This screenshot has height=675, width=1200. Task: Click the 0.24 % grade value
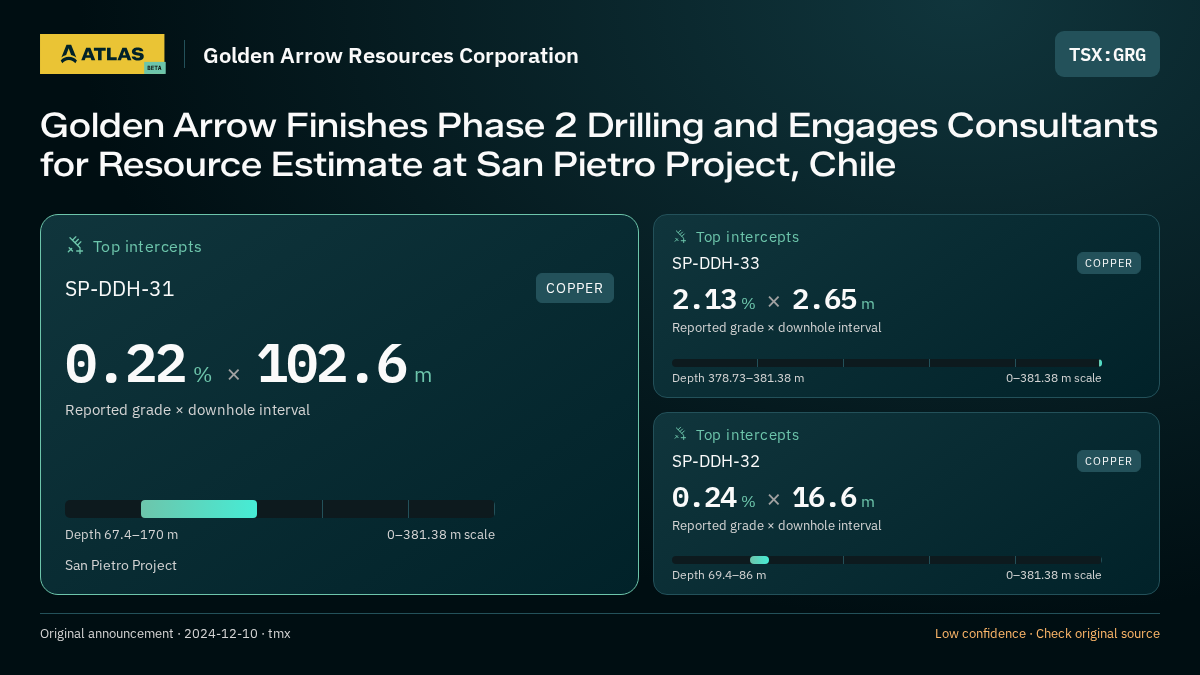tap(713, 498)
